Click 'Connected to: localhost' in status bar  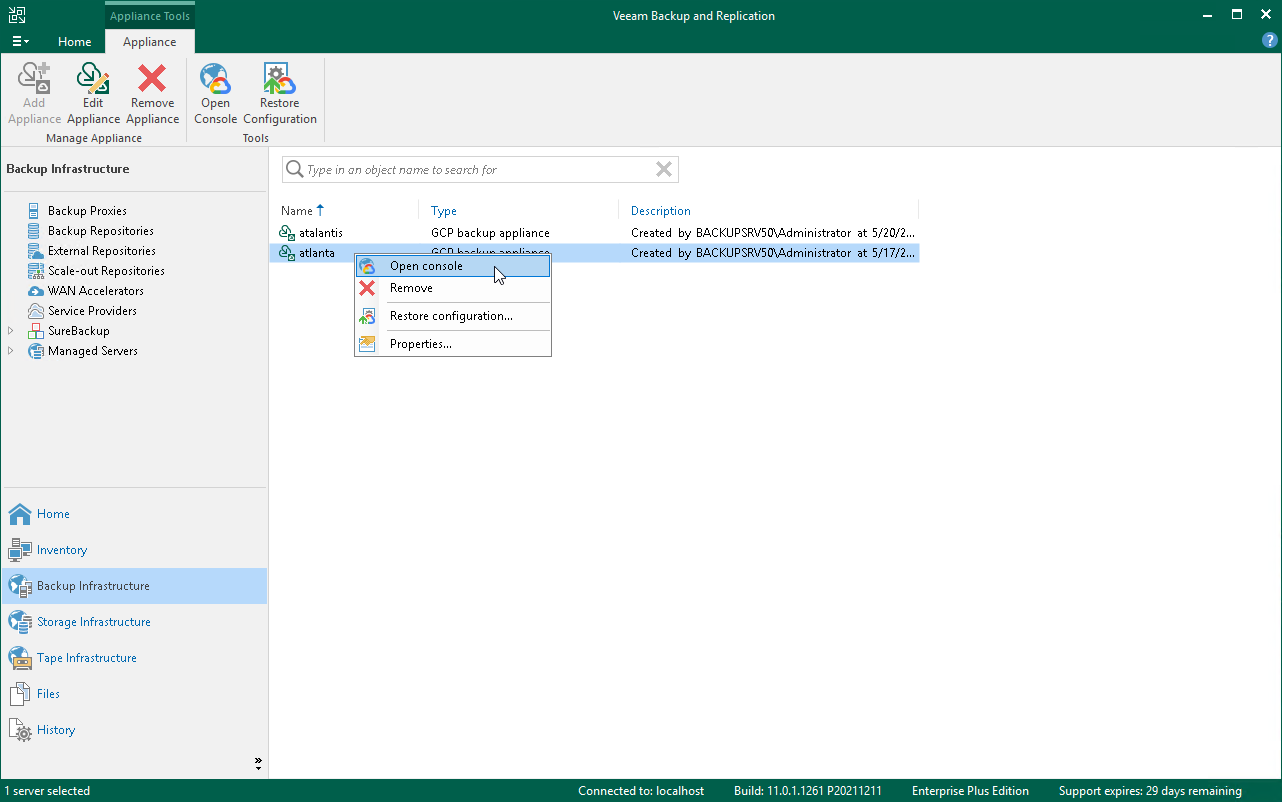[641, 791]
